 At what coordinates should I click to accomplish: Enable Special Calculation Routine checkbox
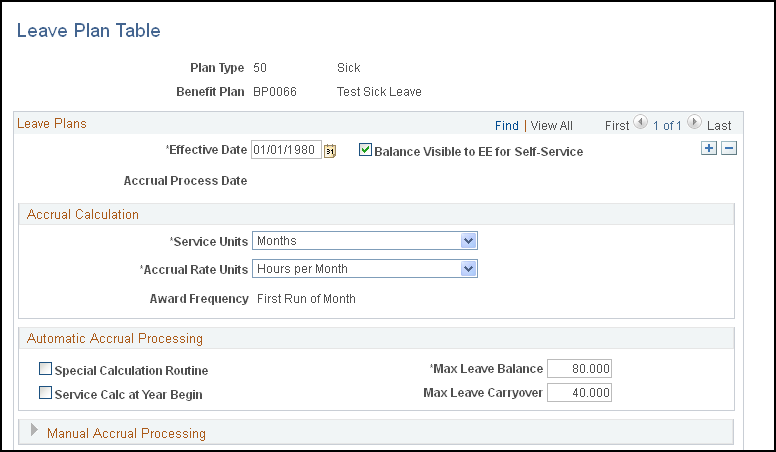click(46, 369)
